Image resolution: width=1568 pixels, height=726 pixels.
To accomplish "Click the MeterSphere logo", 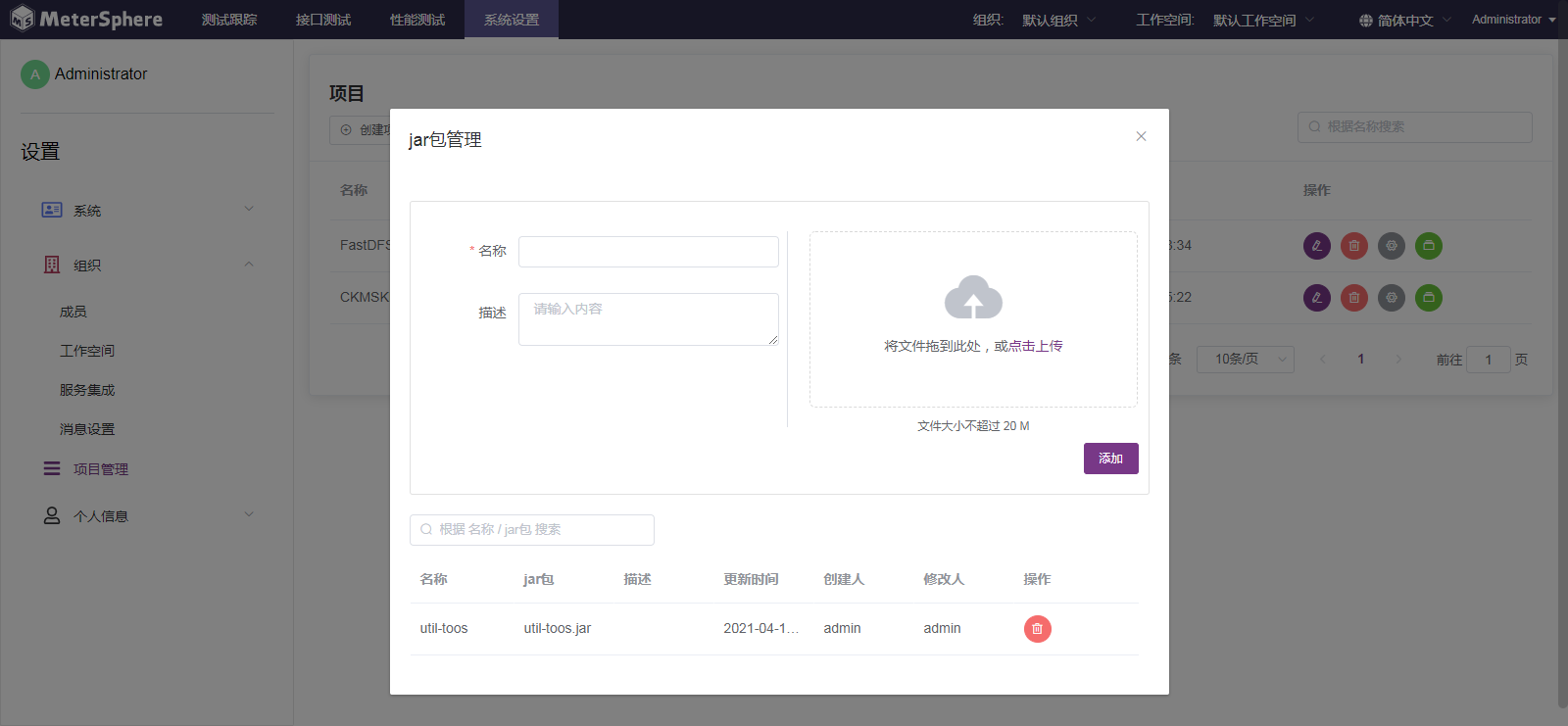I will tap(86, 19).
